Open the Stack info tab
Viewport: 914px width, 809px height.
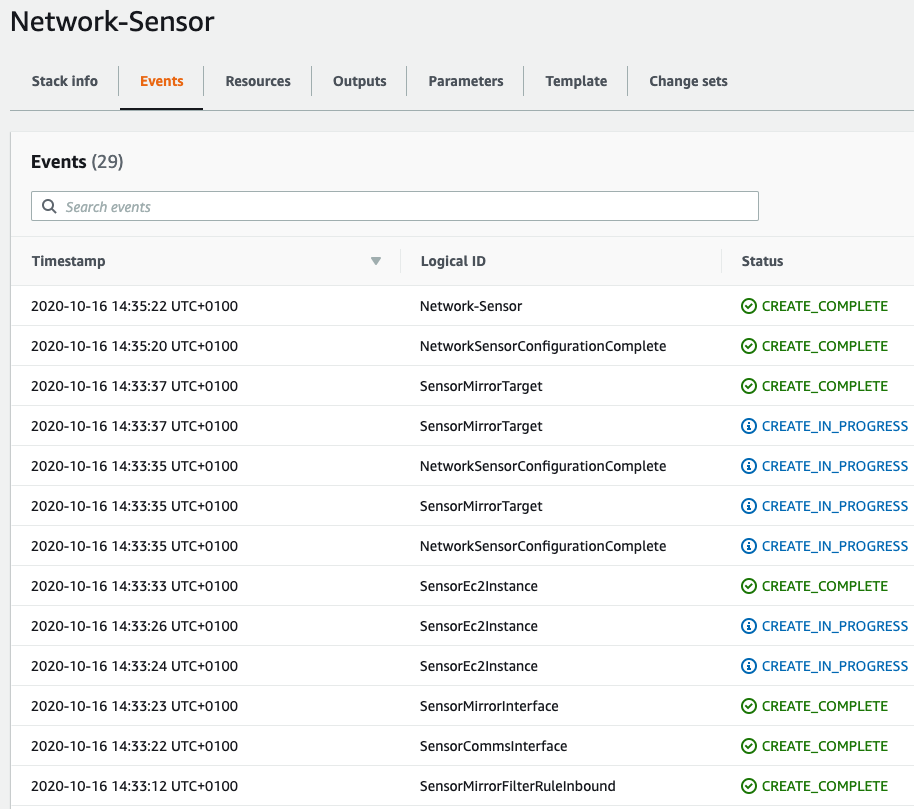[64, 81]
